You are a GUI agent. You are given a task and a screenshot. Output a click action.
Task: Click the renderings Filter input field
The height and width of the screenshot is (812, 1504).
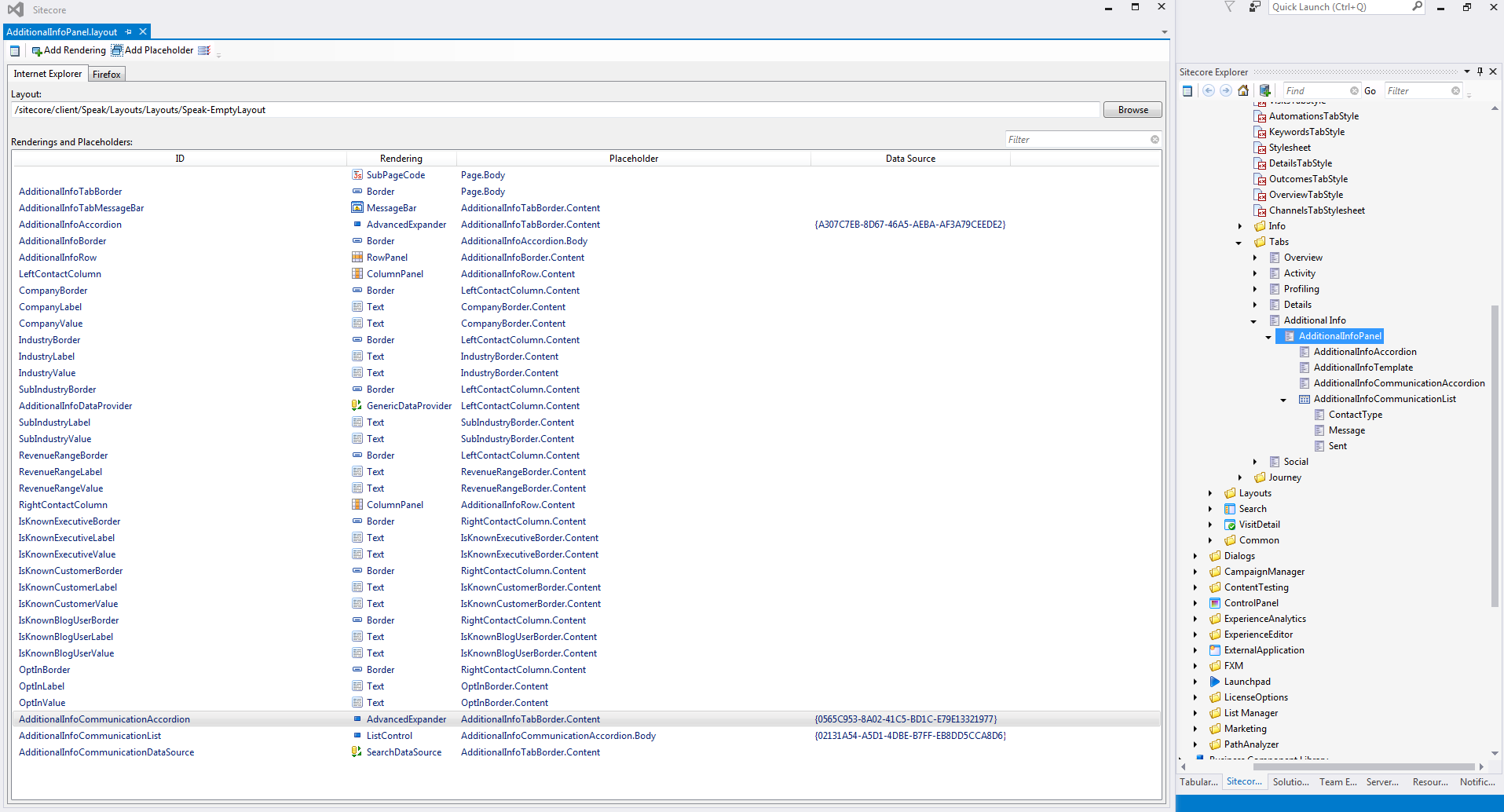click(1077, 140)
